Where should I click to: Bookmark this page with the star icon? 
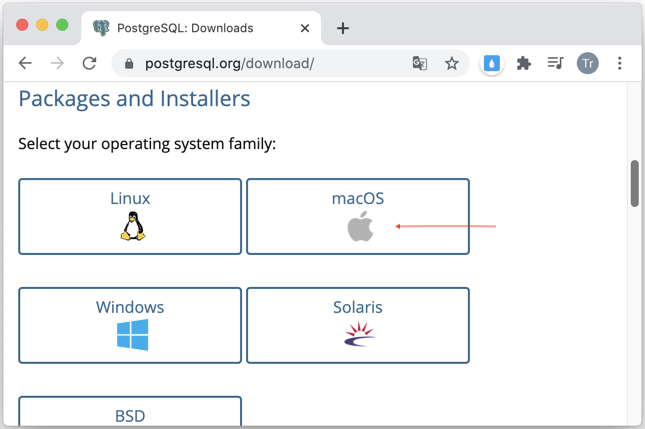(x=452, y=63)
